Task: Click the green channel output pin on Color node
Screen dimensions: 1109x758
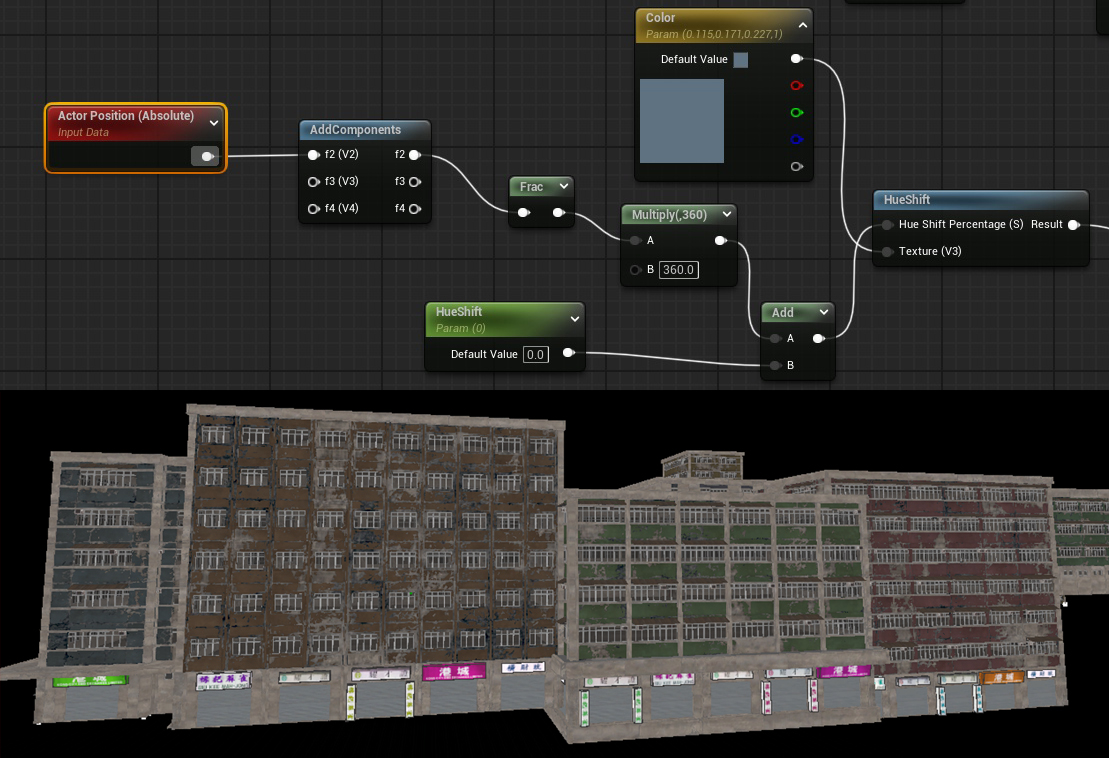Action: coord(796,113)
